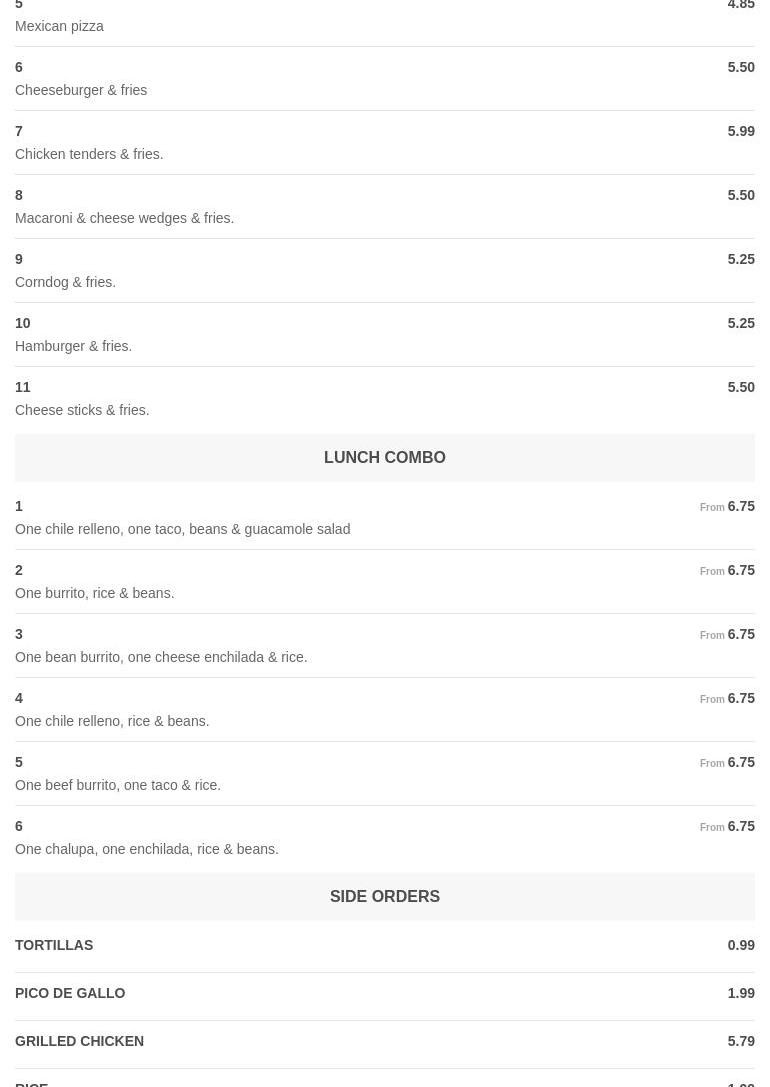Add TORTILLAS side order
This screenshot has height=1087, width=770.
pos(54,945)
